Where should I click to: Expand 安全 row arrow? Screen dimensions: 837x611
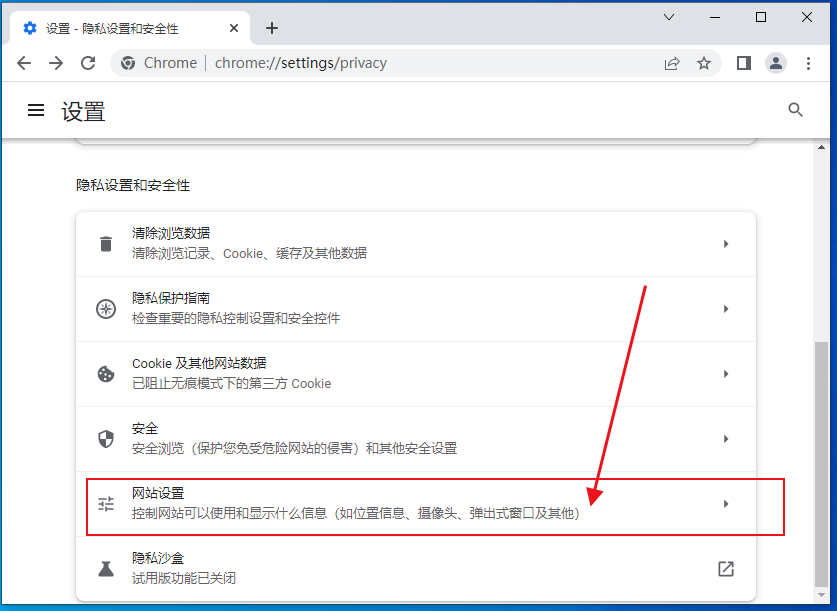(725, 439)
